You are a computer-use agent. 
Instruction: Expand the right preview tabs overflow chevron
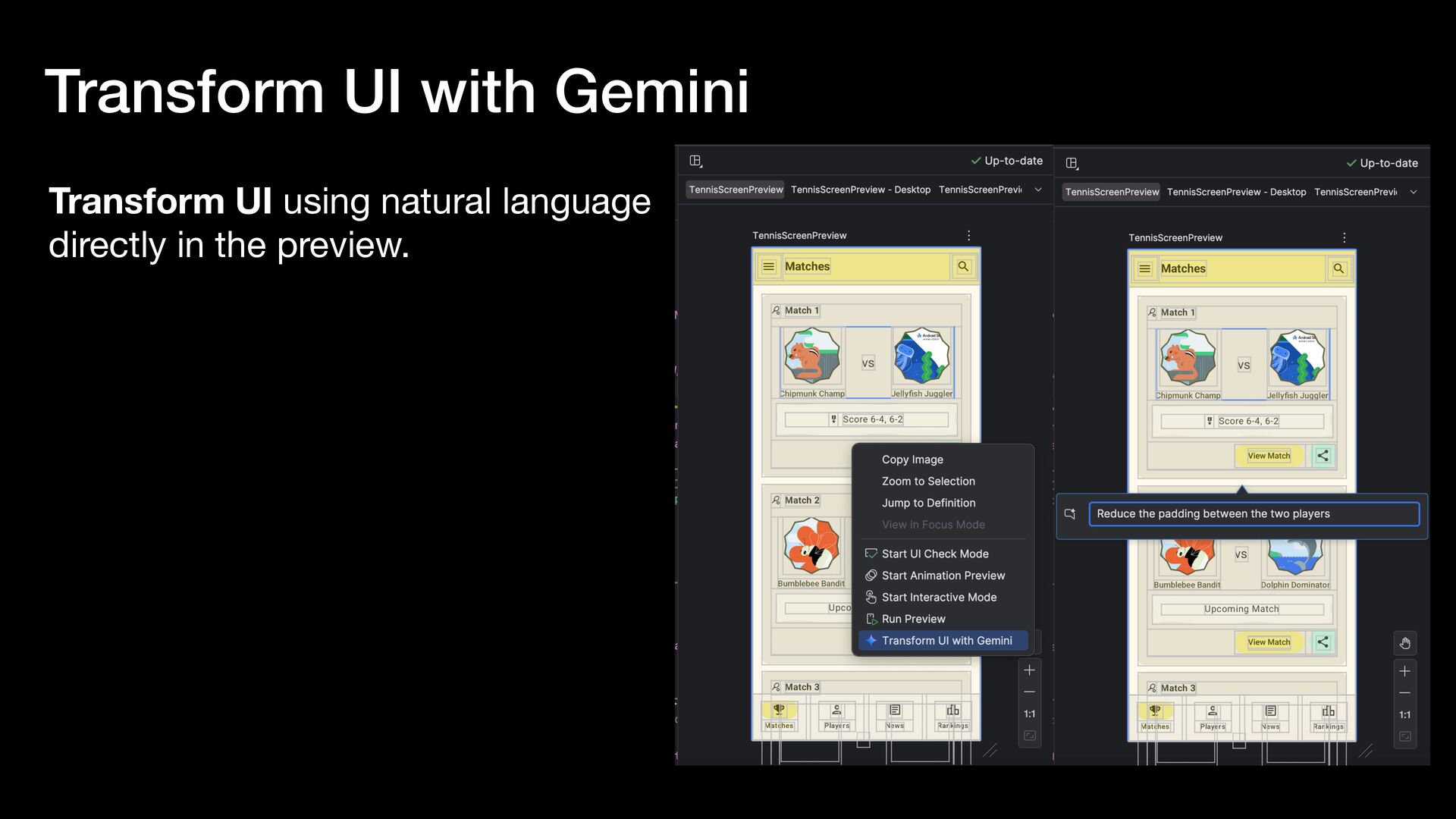(1414, 192)
